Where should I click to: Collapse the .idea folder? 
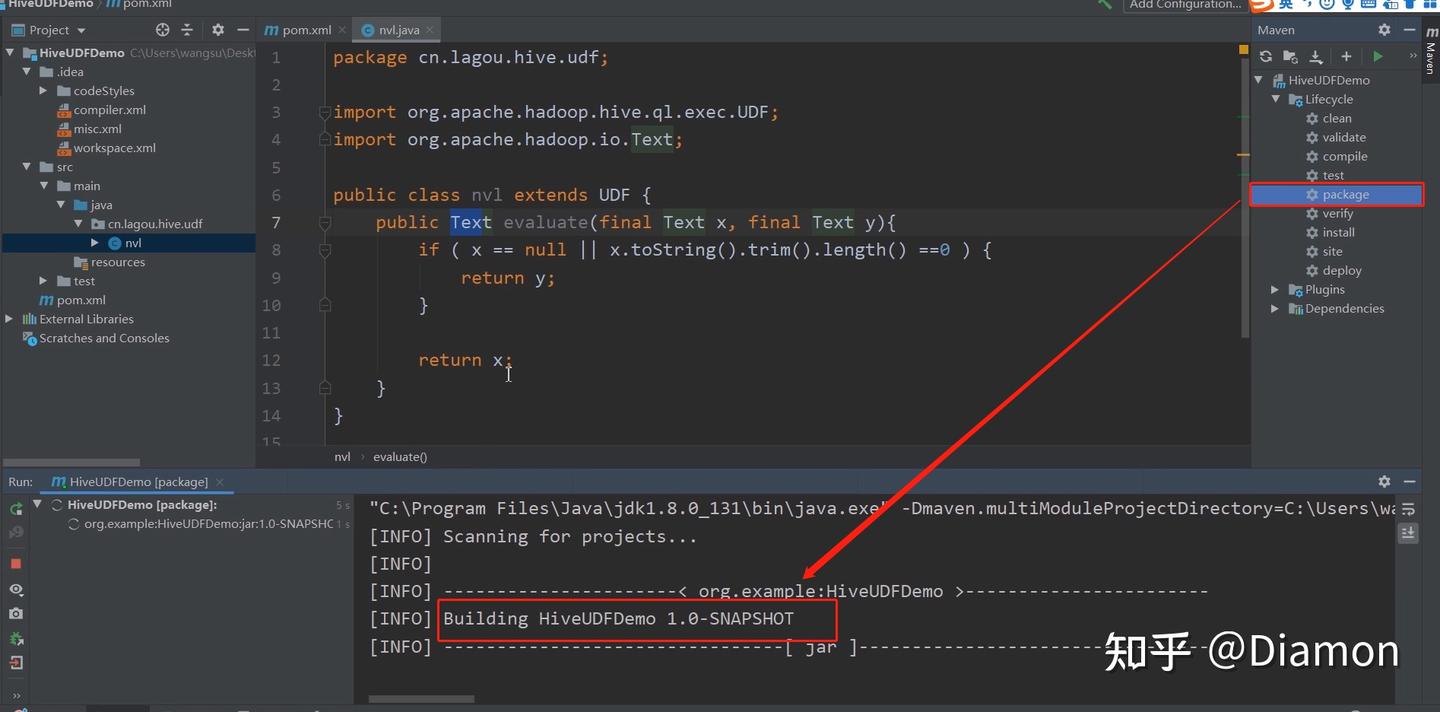click(27, 72)
